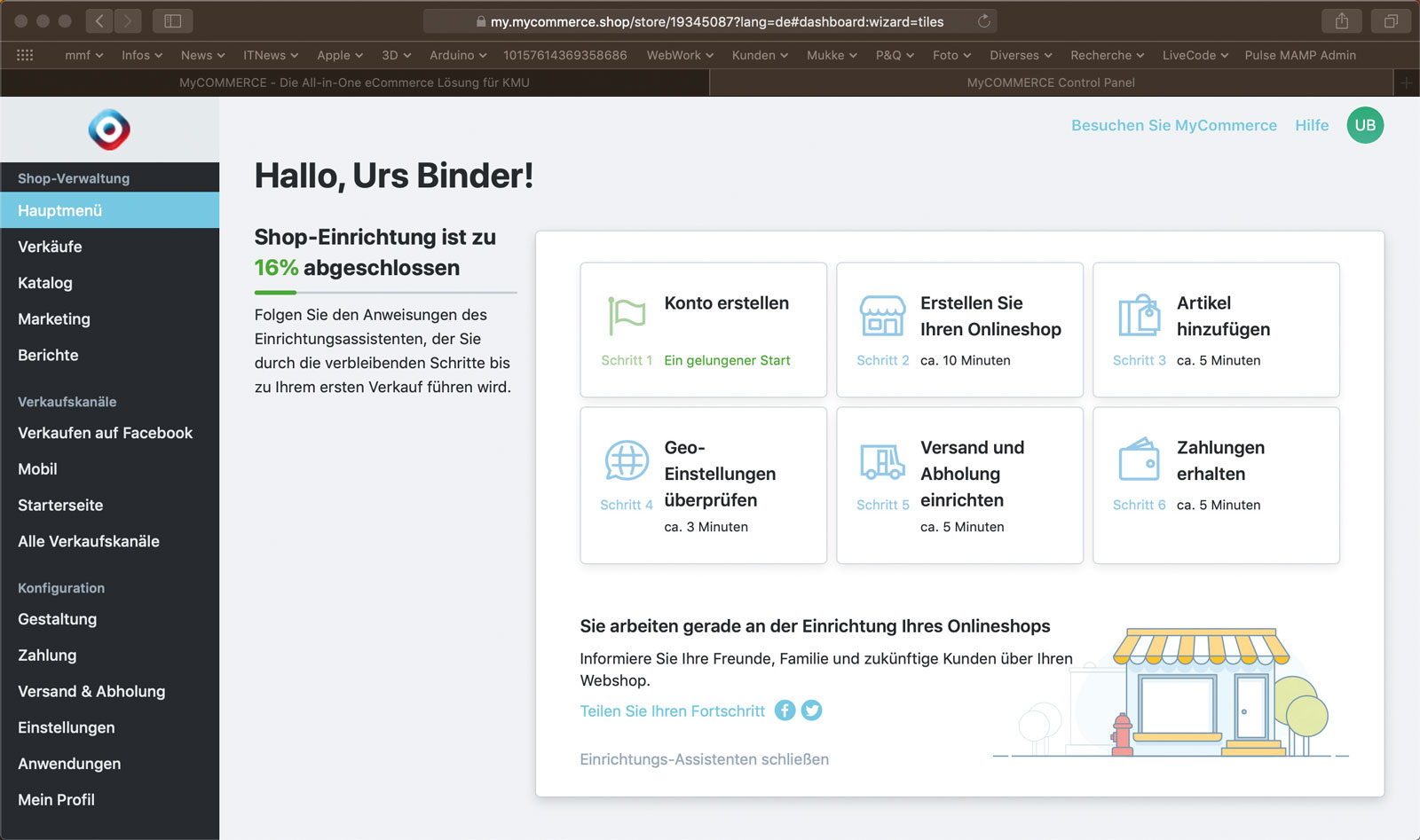Click the Artikel hinzufügen card title

(1223, 316)
